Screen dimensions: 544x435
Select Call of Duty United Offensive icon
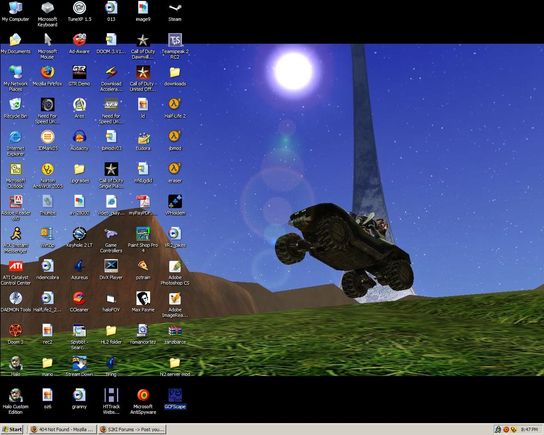(x=143, y=78)
